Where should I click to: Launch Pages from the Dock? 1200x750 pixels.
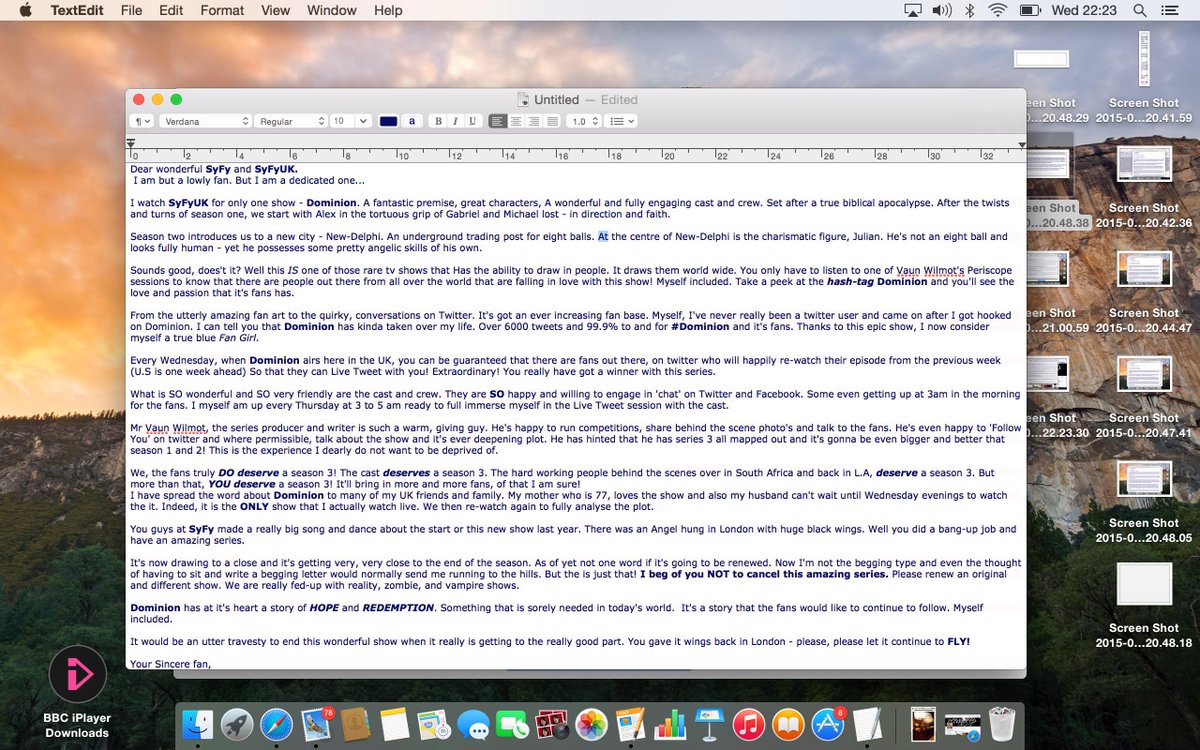[x=631, y=726]
